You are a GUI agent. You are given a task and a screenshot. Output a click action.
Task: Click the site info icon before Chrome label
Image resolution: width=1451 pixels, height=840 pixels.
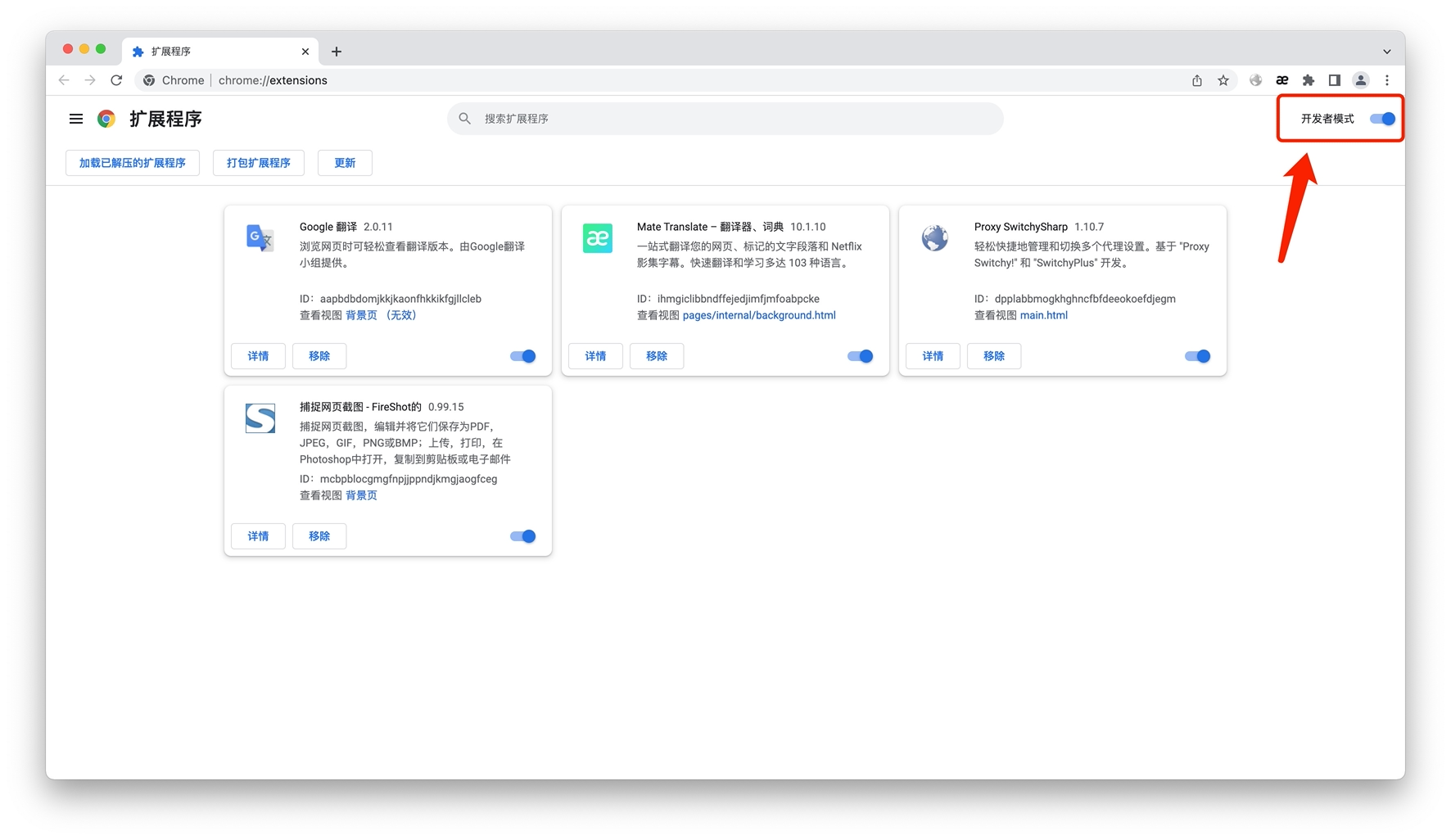point(149,80)
